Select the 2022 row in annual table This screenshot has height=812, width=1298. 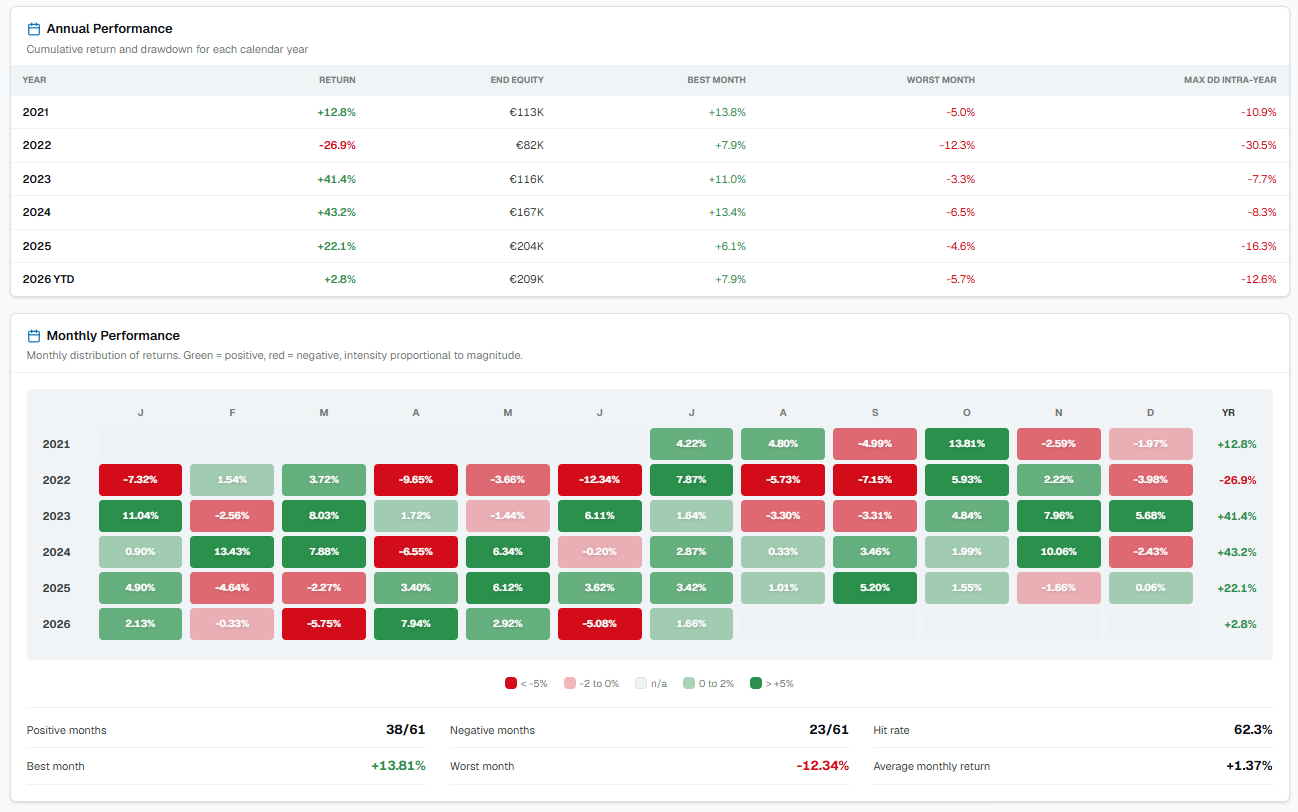649,146
